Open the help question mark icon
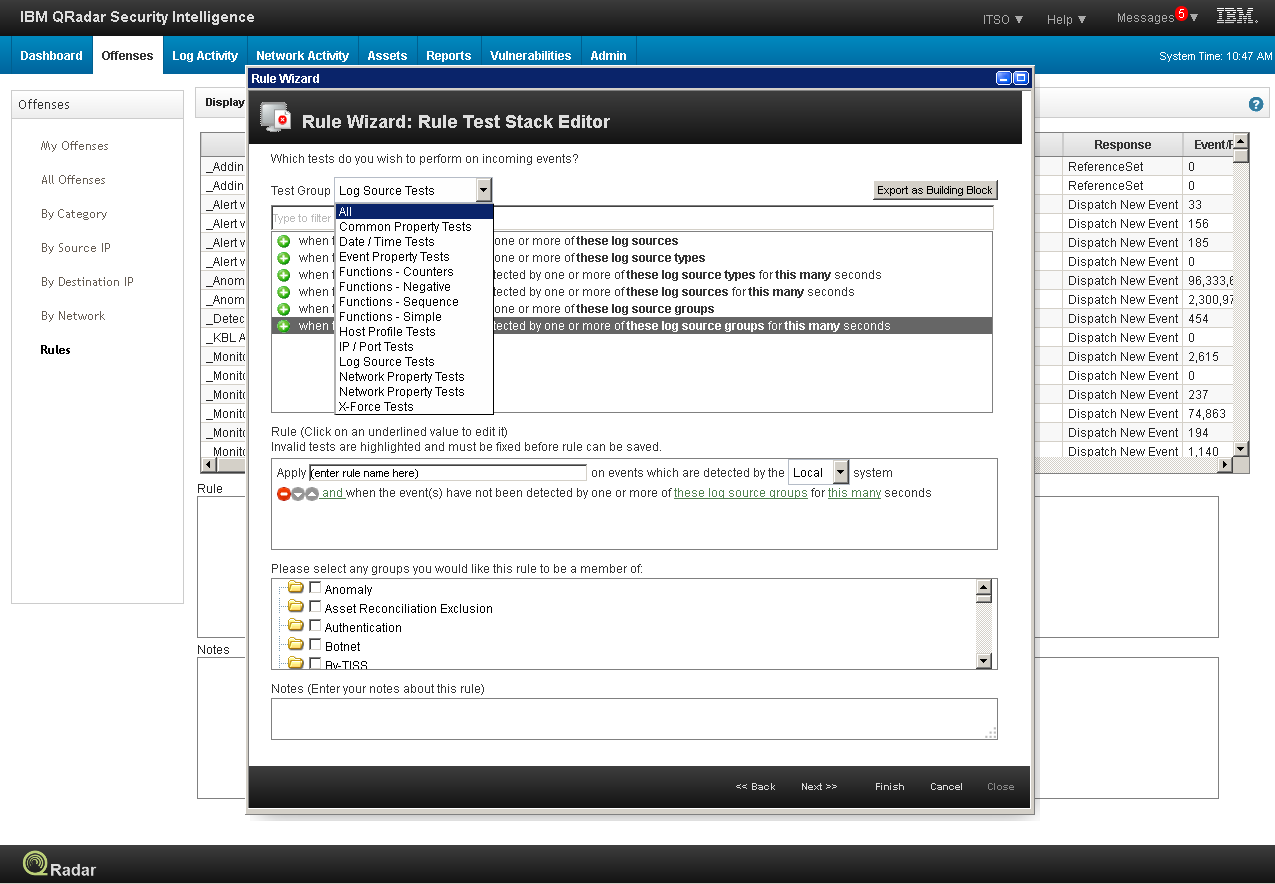Image resolution: width=1275 pixels, height=884 pixels. click(1256, 104)
